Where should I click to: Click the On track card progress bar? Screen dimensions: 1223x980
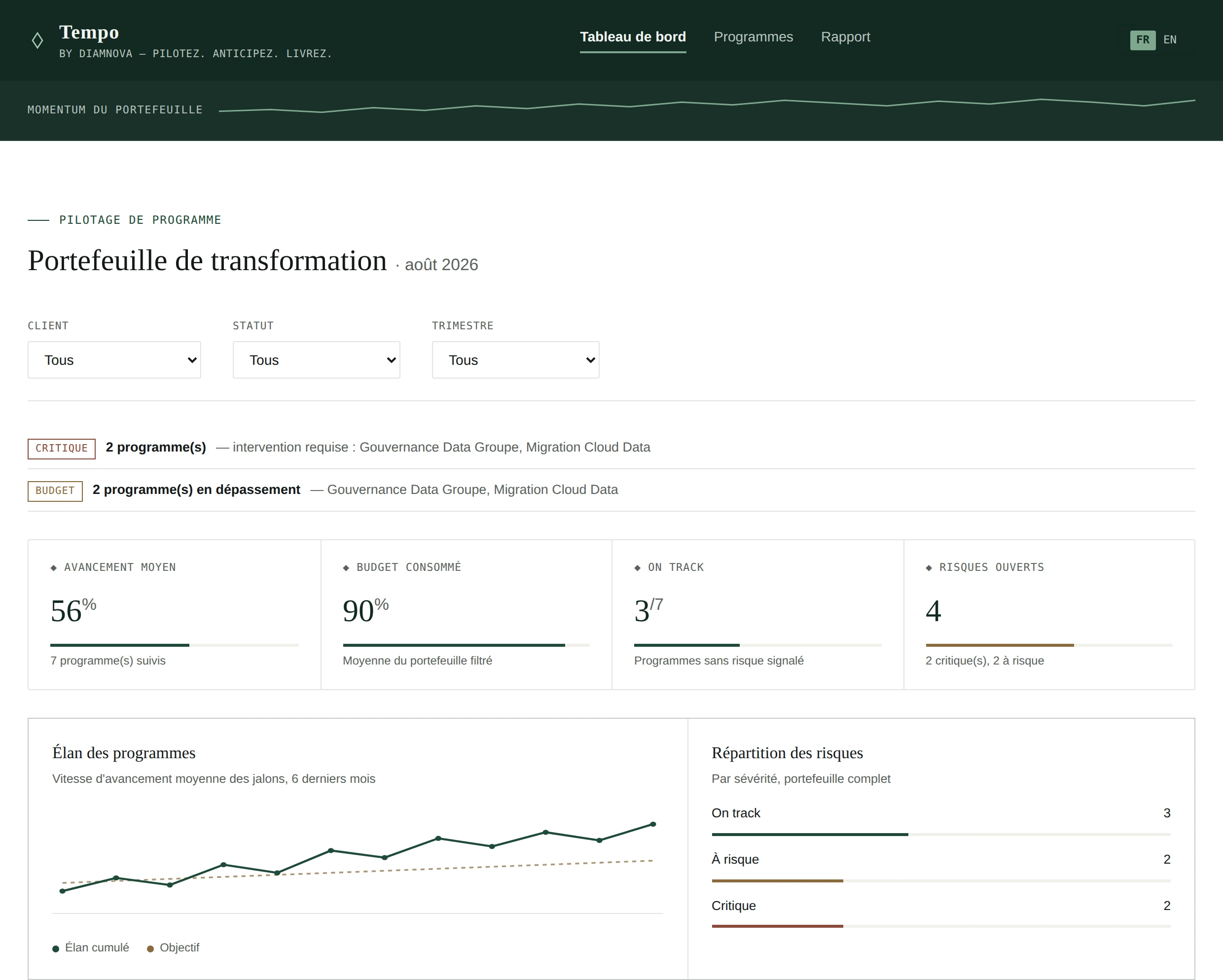coord(758,645)
